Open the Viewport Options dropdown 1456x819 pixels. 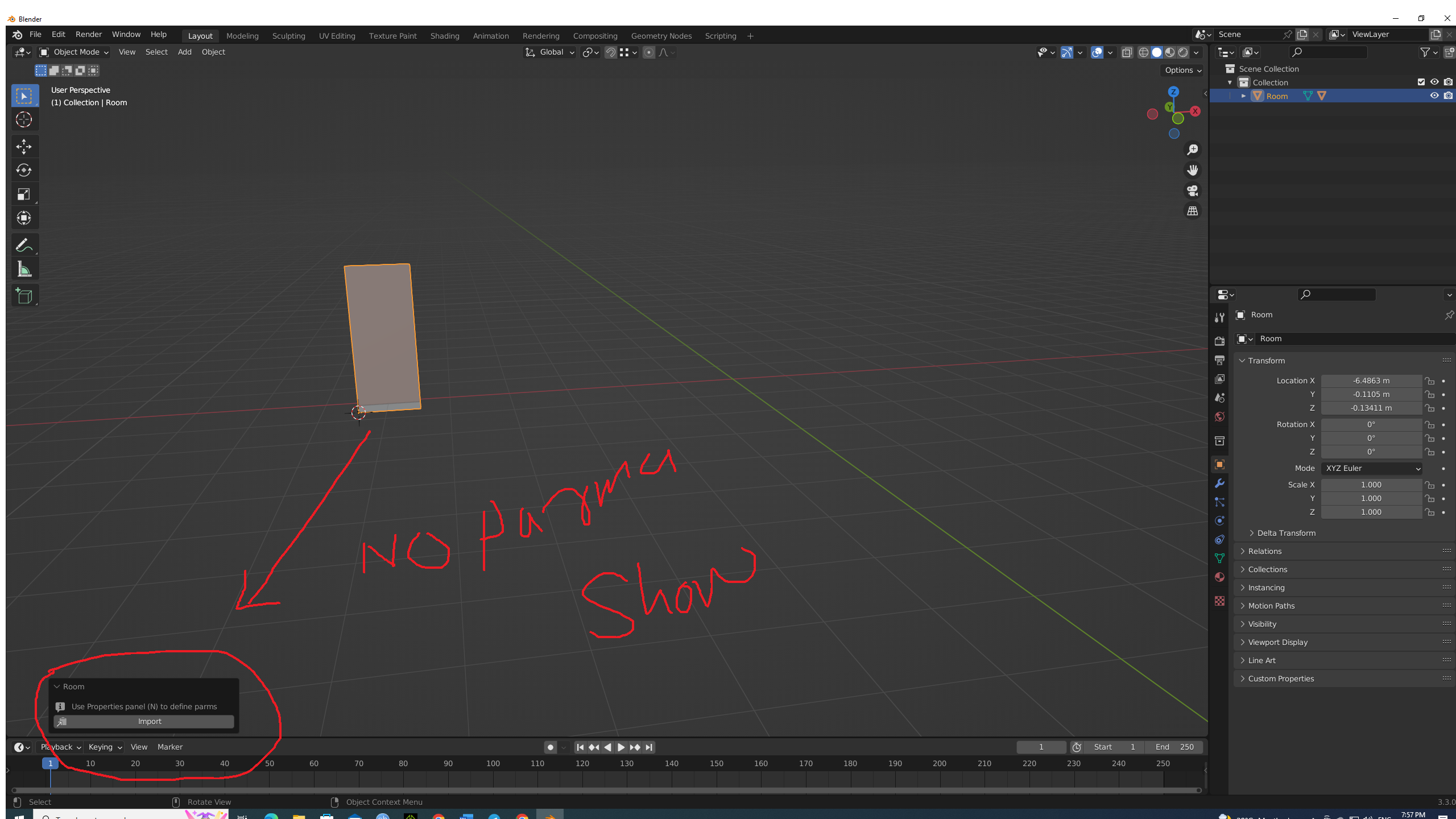[1183, 71]
